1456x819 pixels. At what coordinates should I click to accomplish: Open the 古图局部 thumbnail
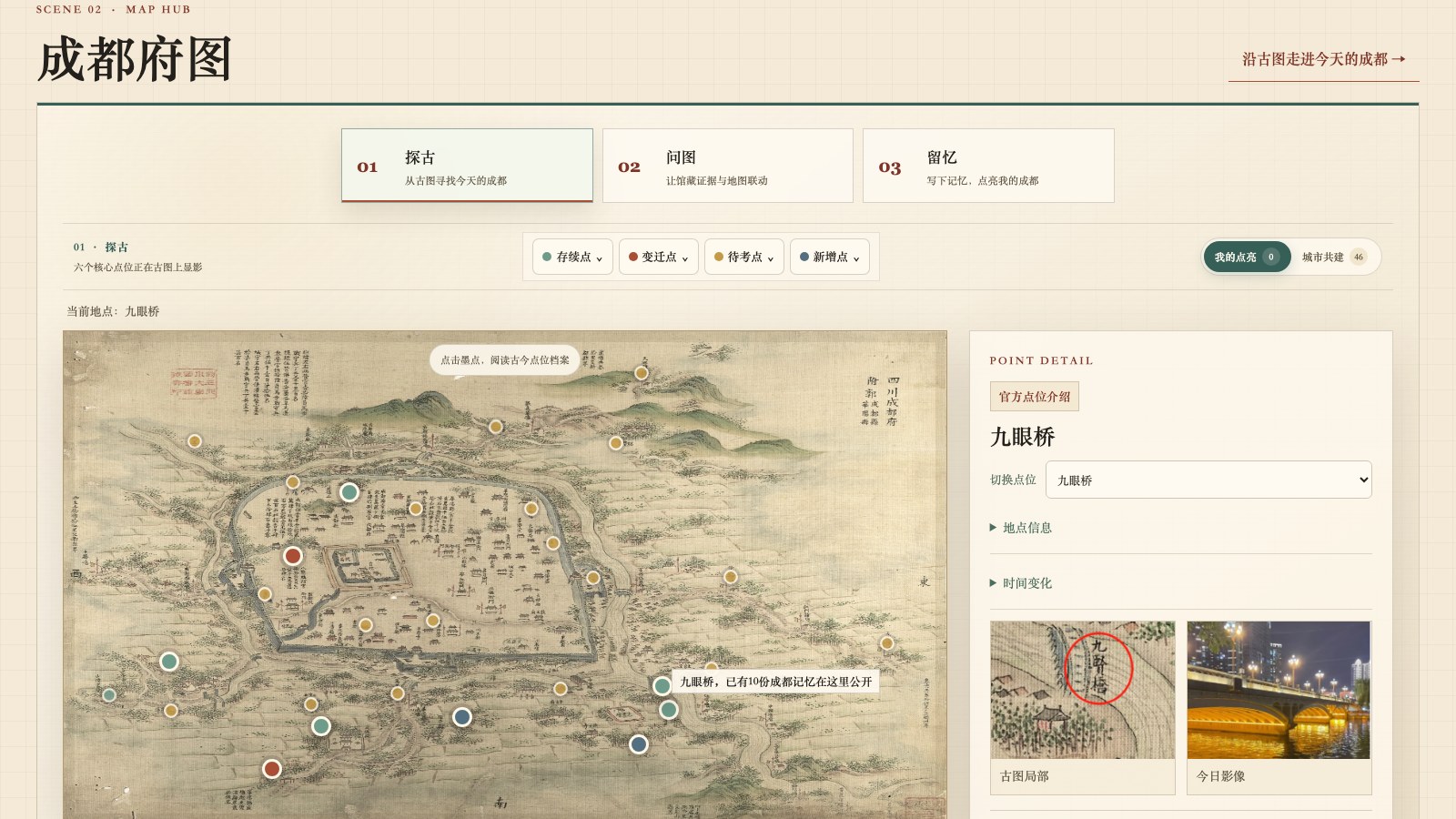pyautogui.click(x=1083, y=708)
